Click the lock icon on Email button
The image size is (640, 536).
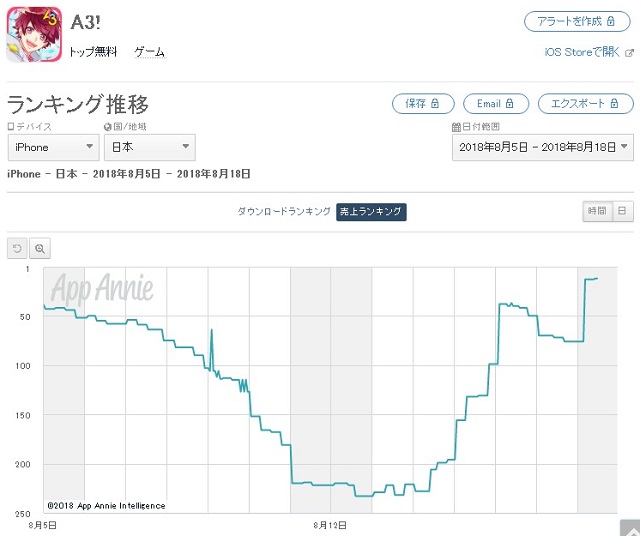[x=509, y=103]
